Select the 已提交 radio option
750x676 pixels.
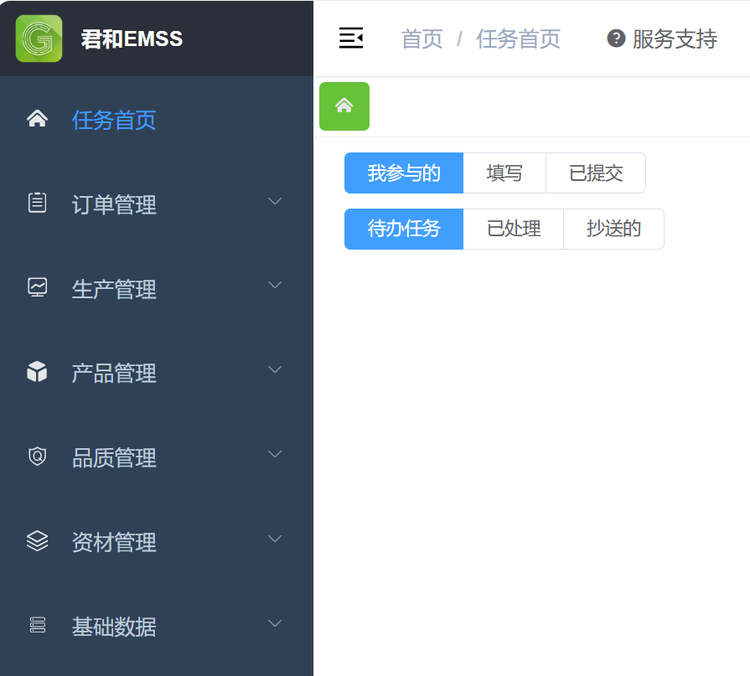(x=596, y=173)
